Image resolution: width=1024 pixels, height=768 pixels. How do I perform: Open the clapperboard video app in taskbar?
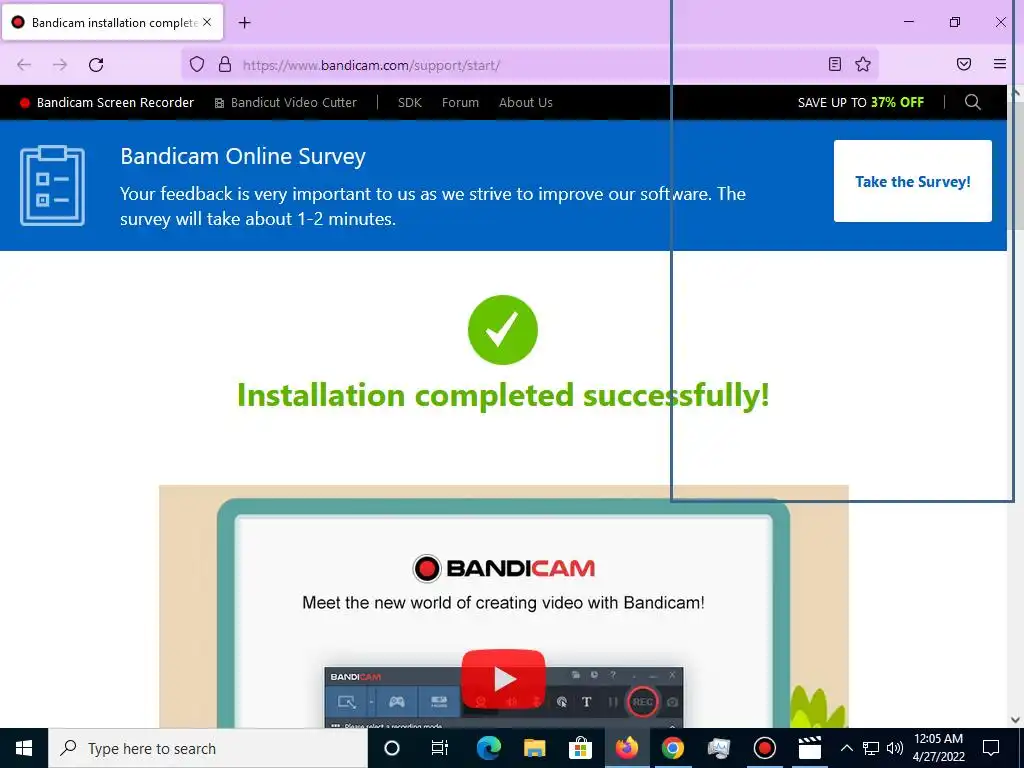click(x=810, y=748)
